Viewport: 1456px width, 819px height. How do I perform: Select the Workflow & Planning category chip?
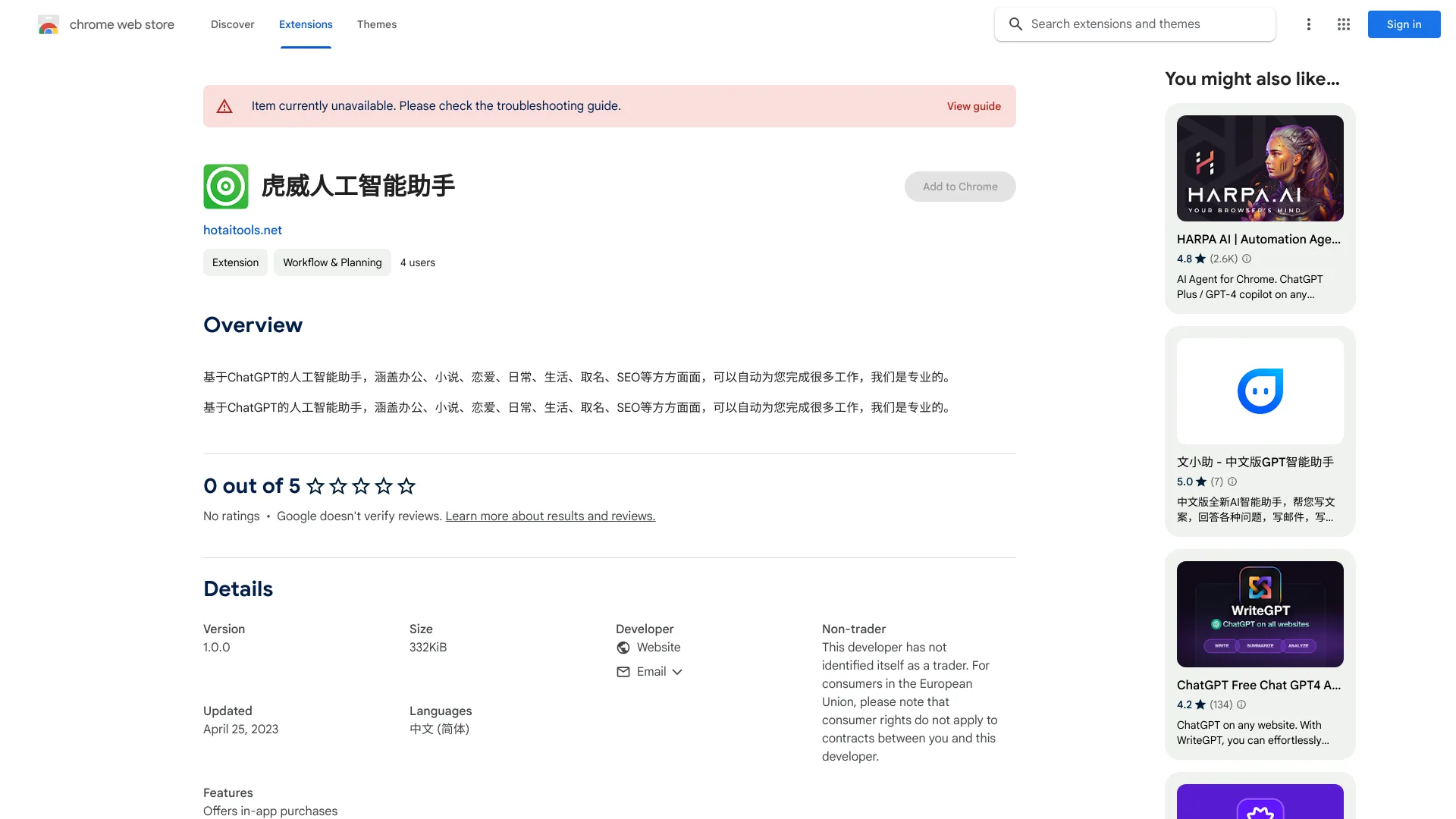pos(332,262)
